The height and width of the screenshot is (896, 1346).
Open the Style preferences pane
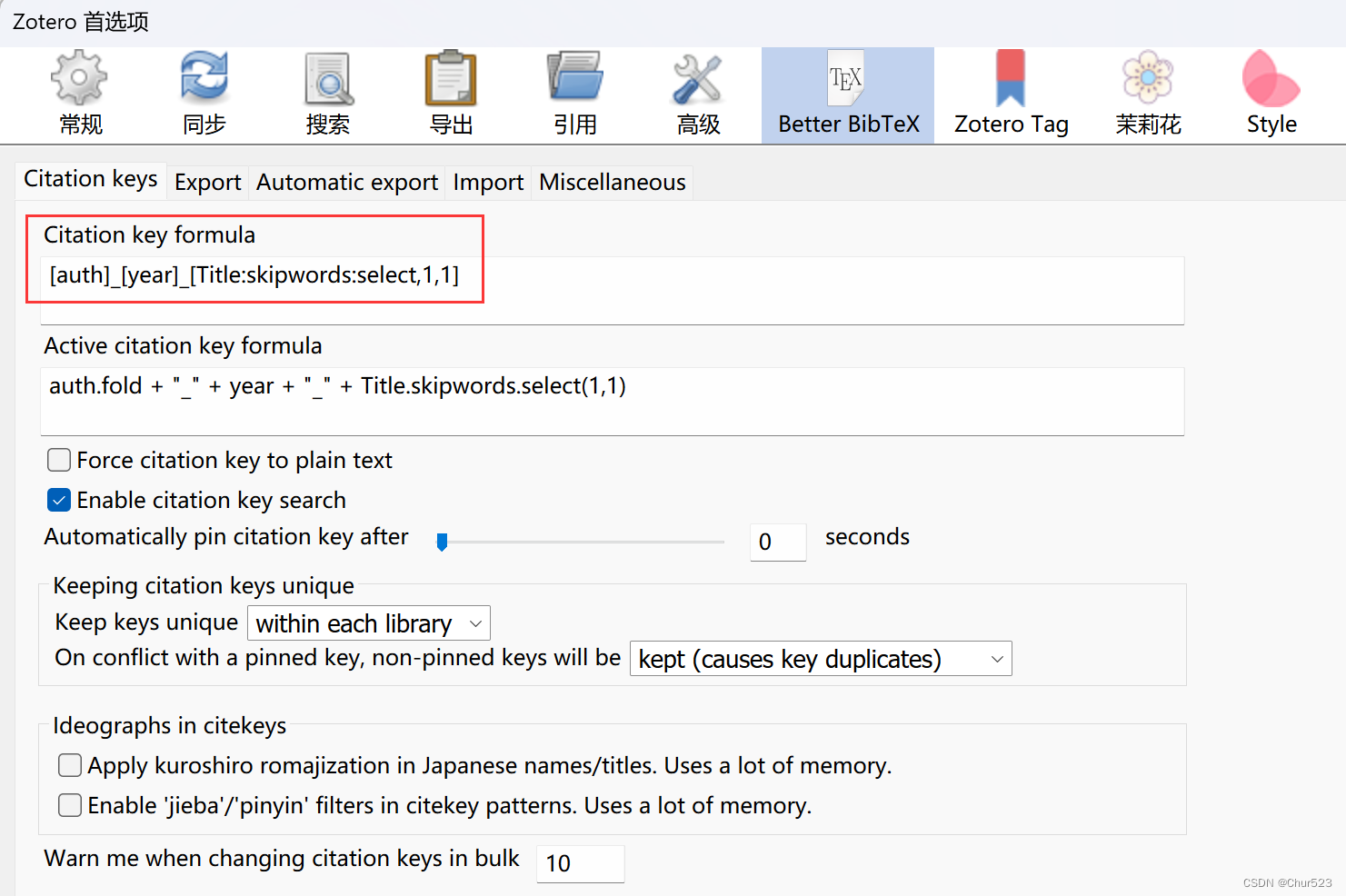coord(1271,95)
